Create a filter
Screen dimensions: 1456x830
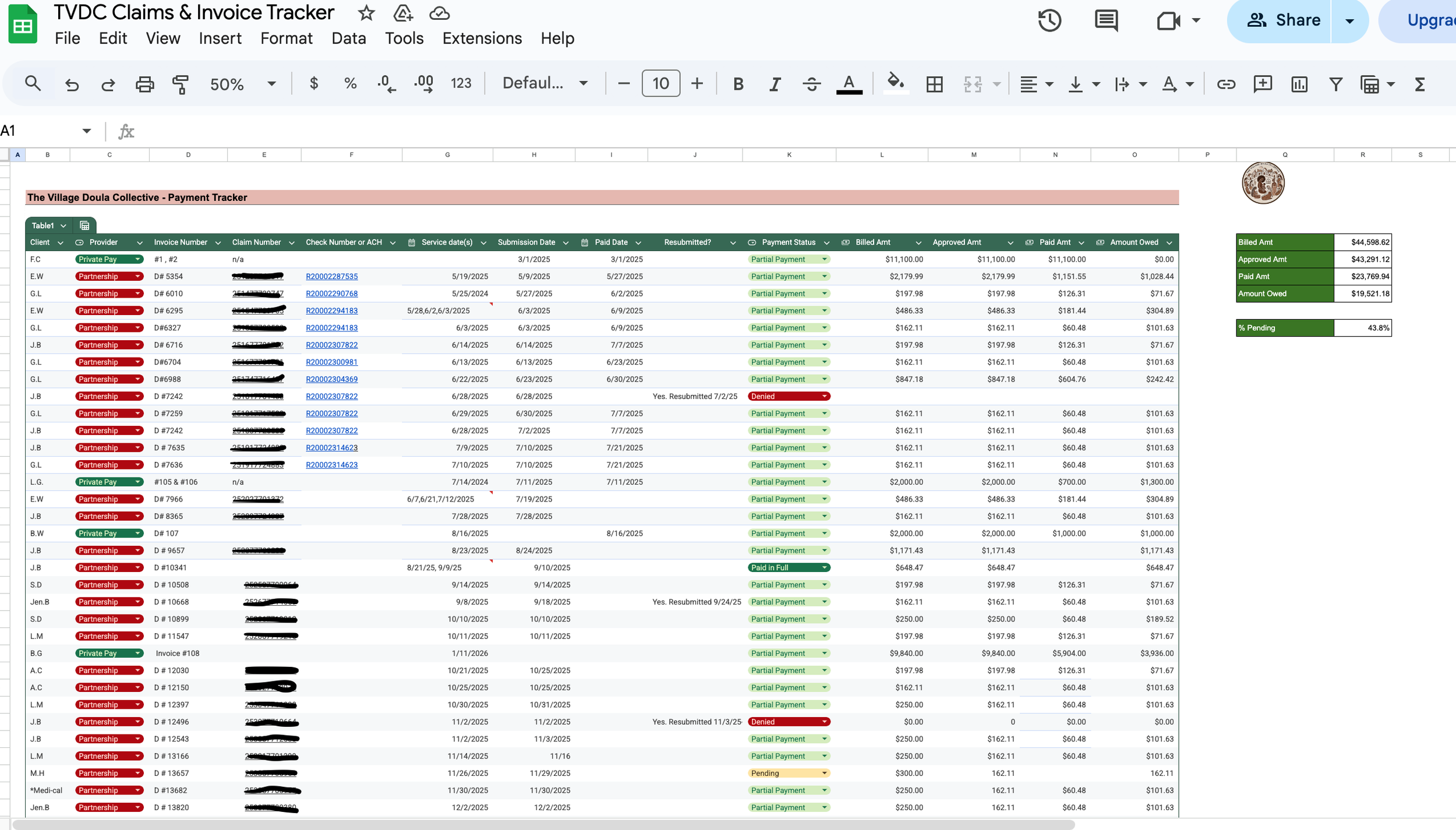[x=1335, y=84]
